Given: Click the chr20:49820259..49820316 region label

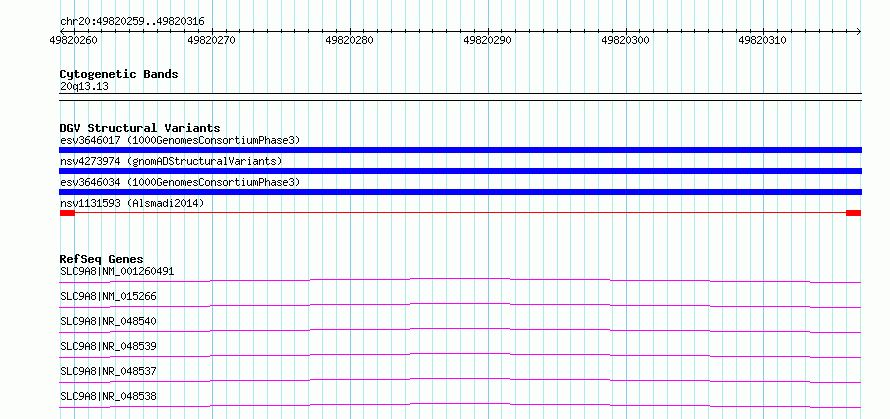Looking at the screenshot, I should (x=132, y=22).
